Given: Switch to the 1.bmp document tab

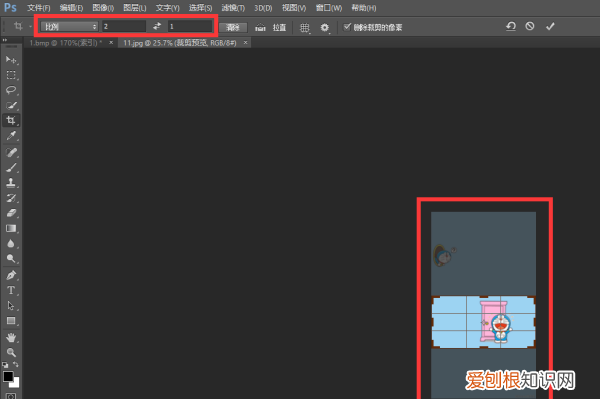Looking at the screenshot, I should pyautogui.click(x=66, y=43).
